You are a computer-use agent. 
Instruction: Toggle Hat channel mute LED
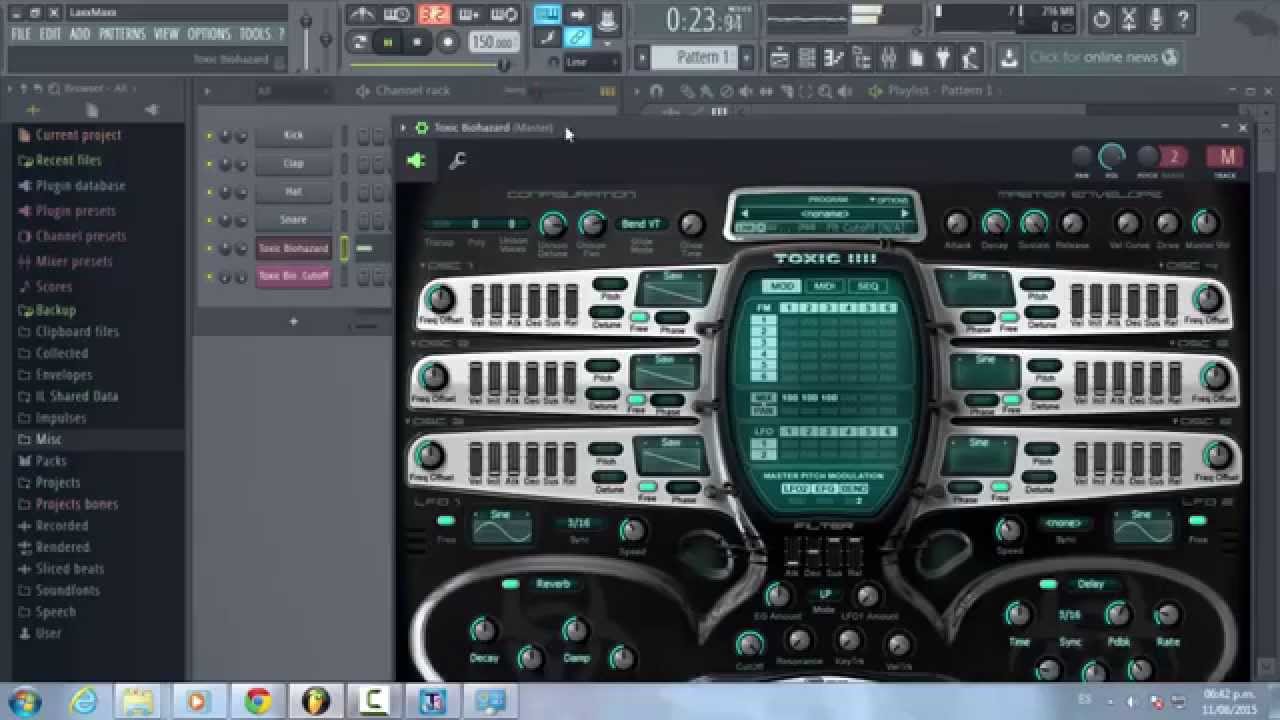pyautogui.click(x=209, y=192)
